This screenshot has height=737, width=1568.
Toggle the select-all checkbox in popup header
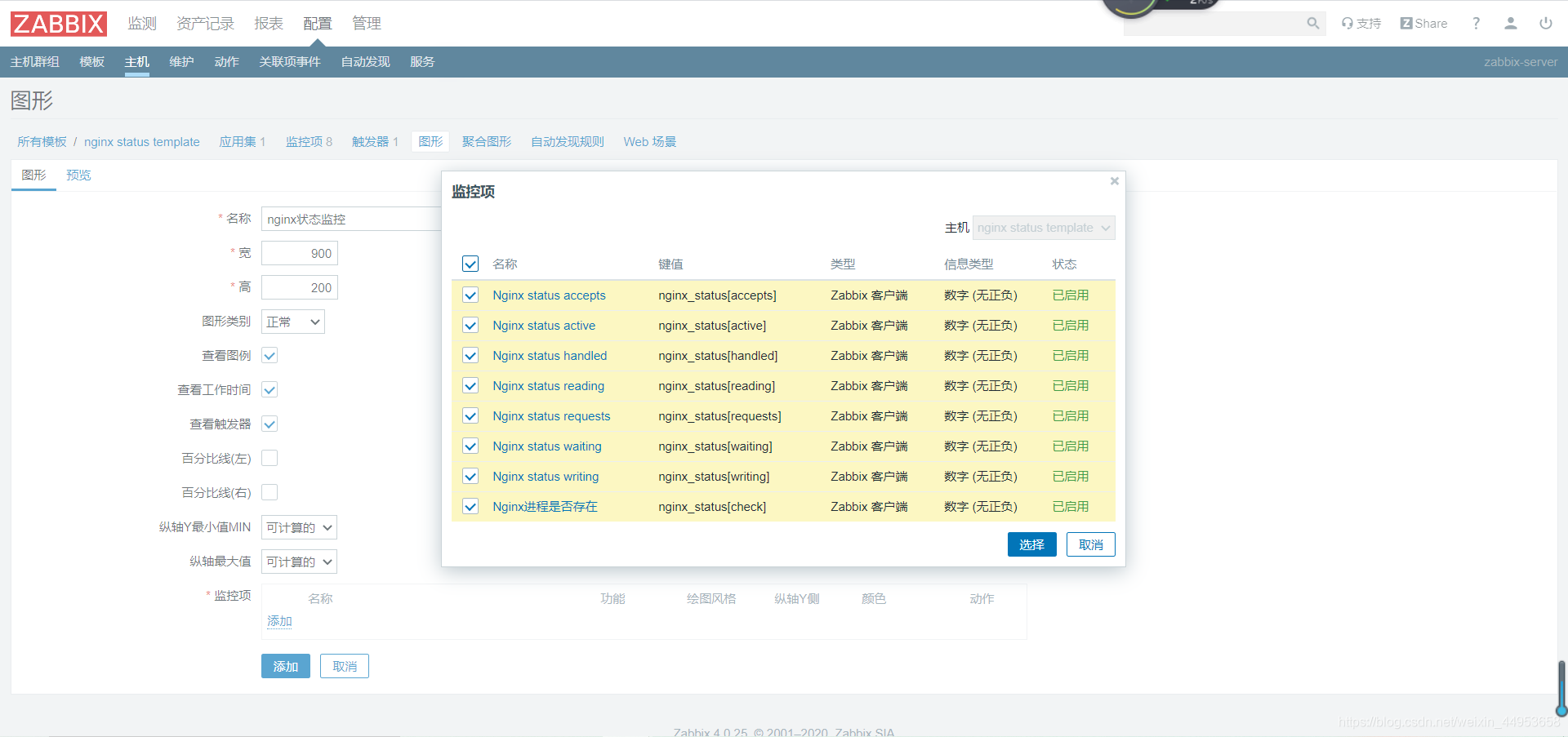click(x=470, y=264)
